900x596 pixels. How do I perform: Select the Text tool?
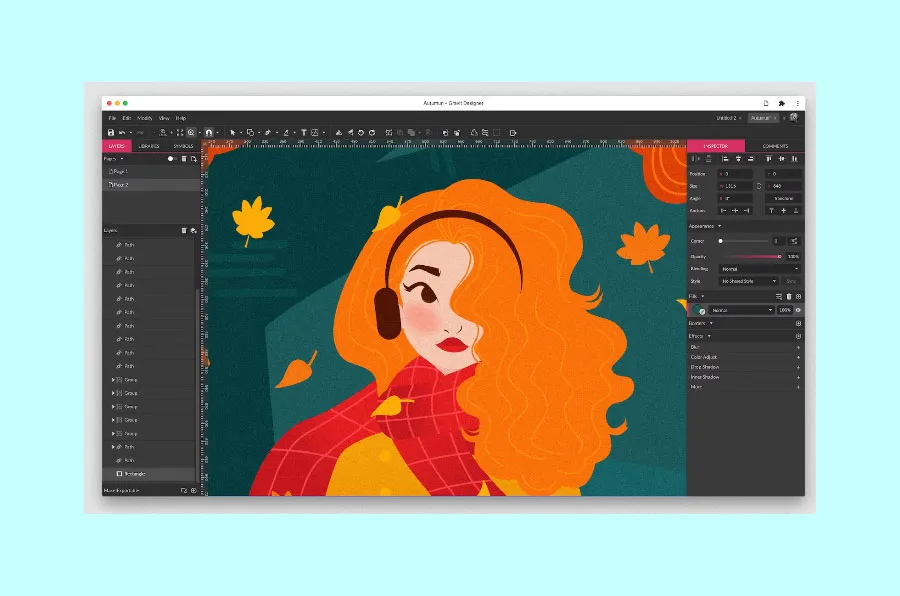pyautogui.click(x=304, y=131)
